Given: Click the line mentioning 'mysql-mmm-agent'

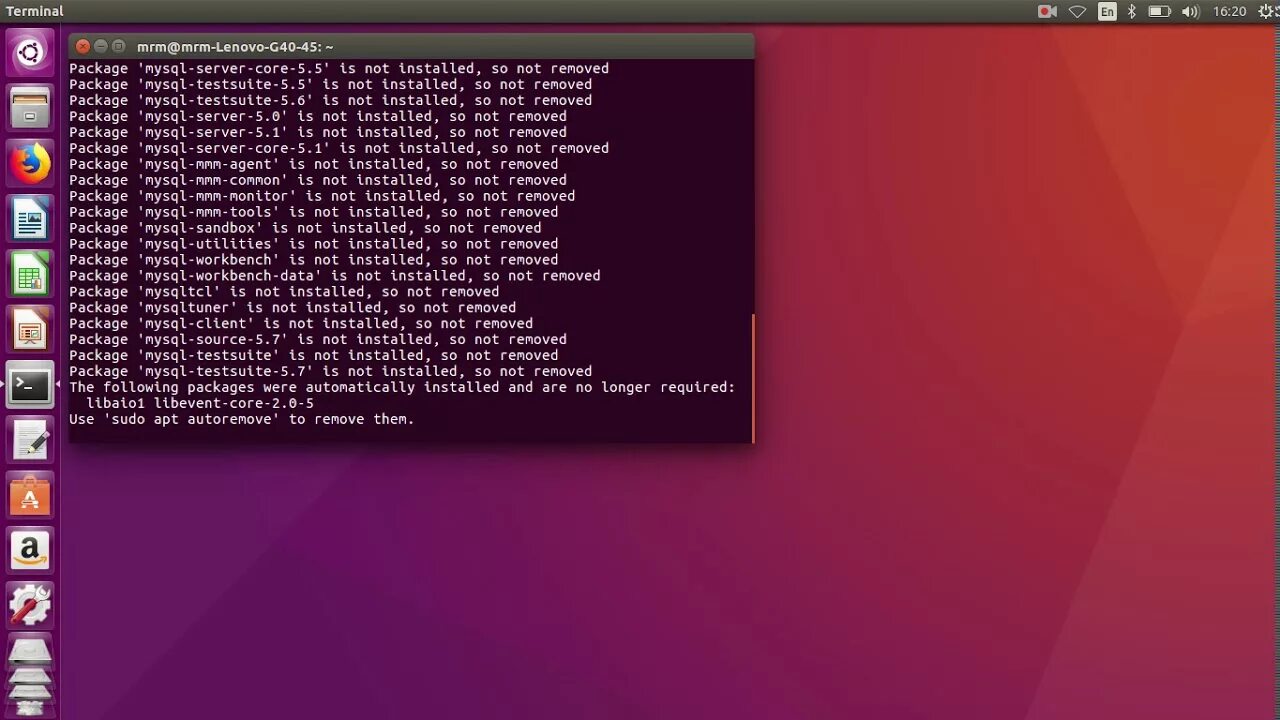Looking at the screenshot, I should [x=314, y=164].
